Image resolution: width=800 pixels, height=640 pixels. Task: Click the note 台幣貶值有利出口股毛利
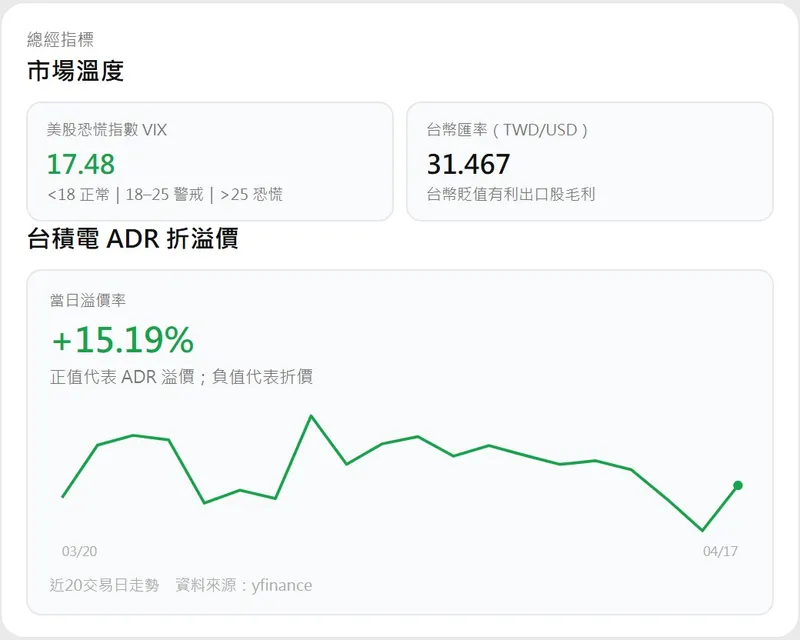coord(511,194)
